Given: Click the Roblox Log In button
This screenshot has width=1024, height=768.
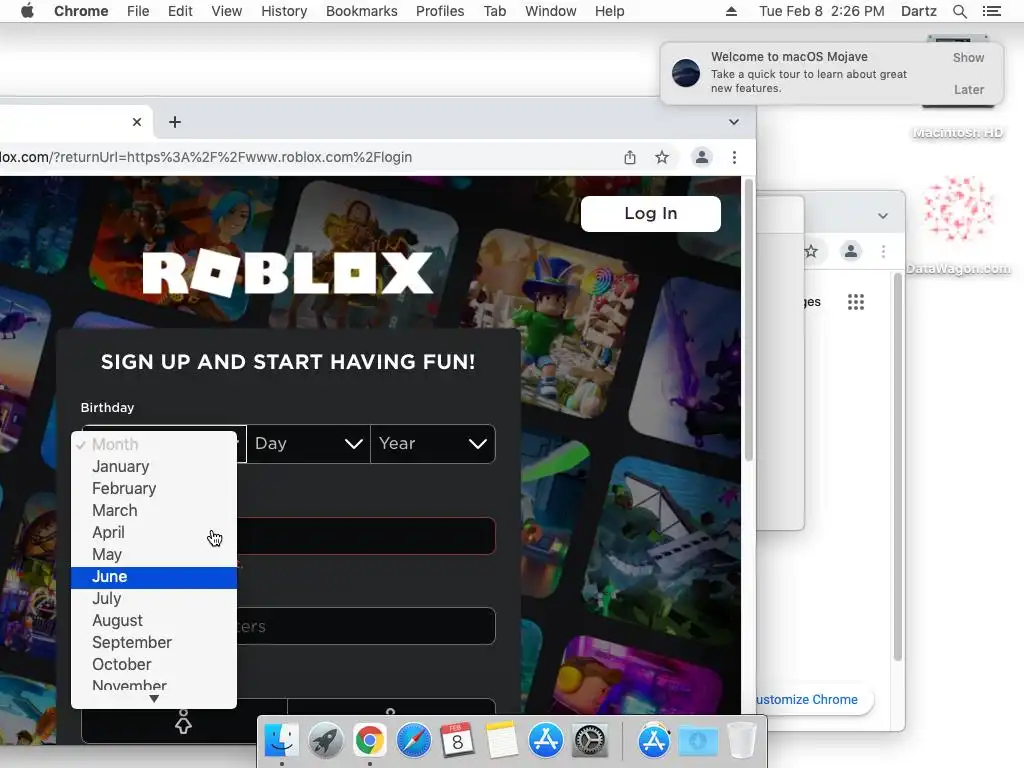Looking at the screenshot, I should pyautogui.click(x=650, y=214).
